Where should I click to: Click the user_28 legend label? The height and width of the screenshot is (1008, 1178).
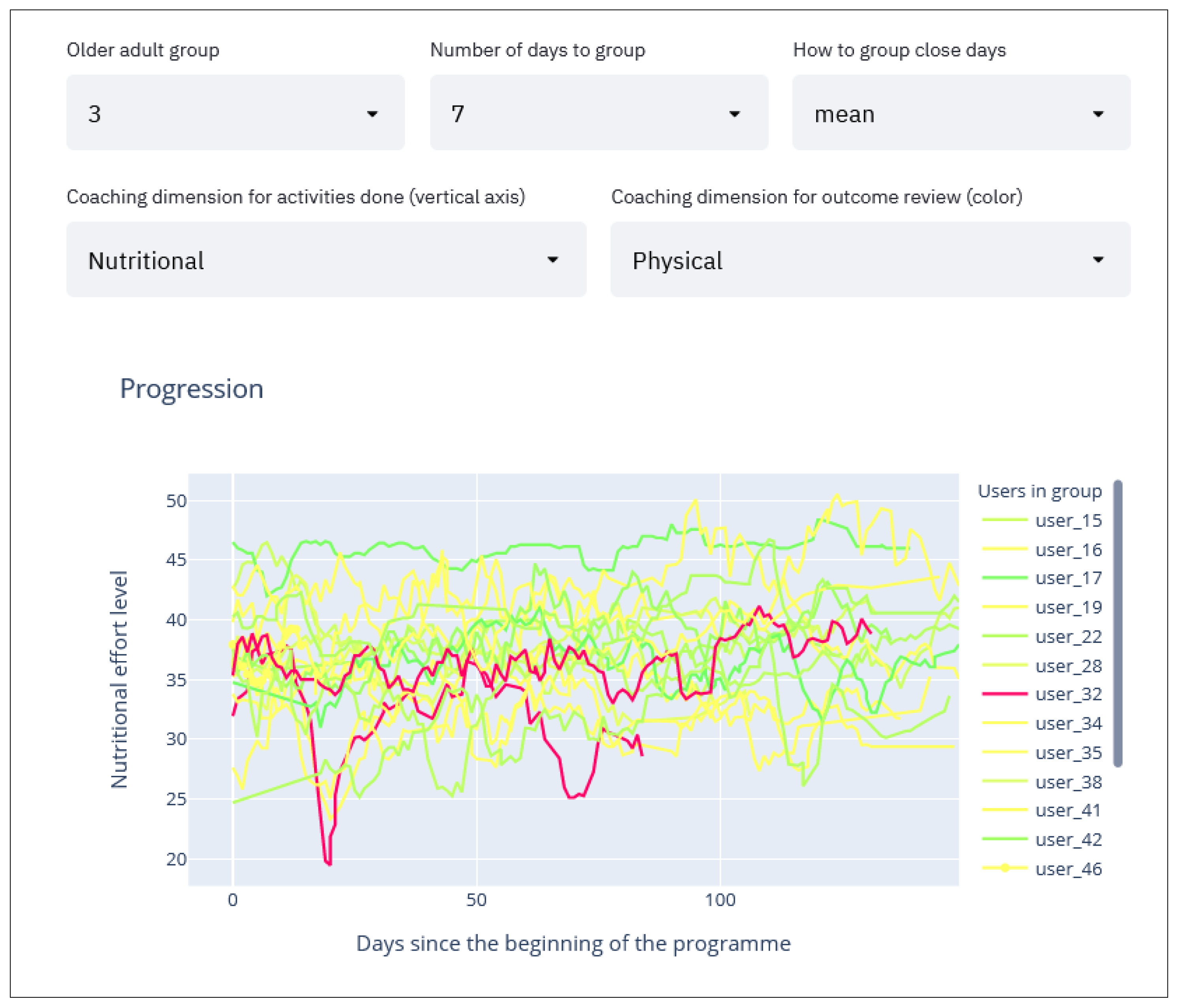point(1068,665)
